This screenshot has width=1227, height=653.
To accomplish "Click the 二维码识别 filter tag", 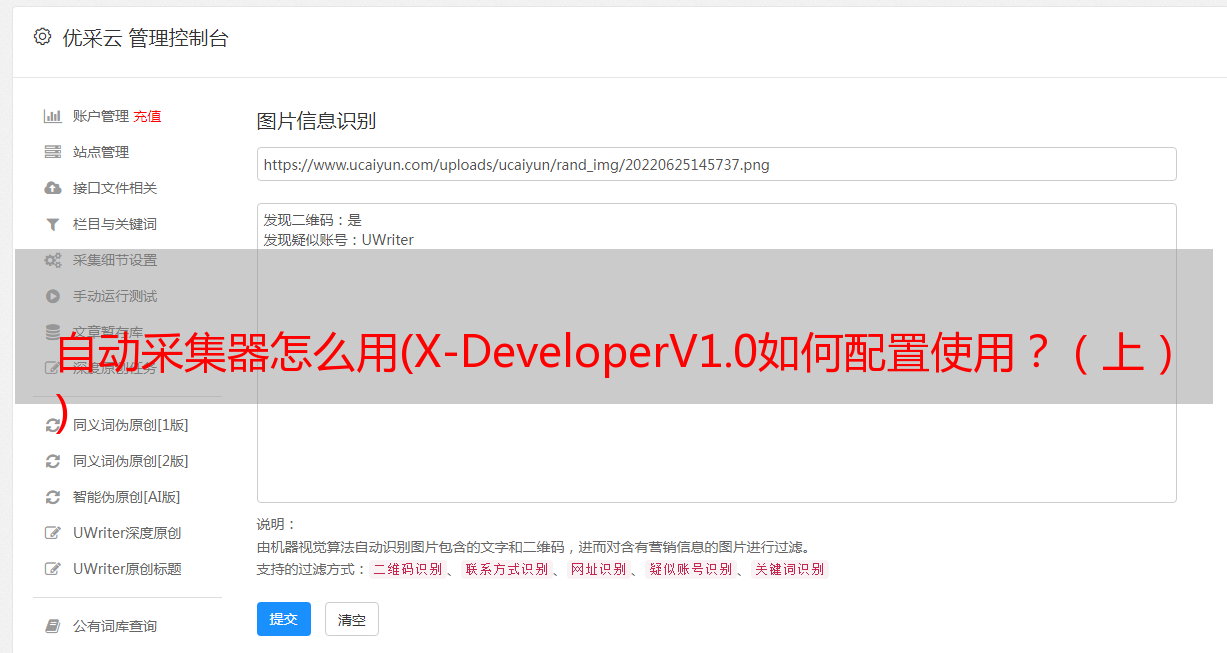I will (x=407, y=569).
